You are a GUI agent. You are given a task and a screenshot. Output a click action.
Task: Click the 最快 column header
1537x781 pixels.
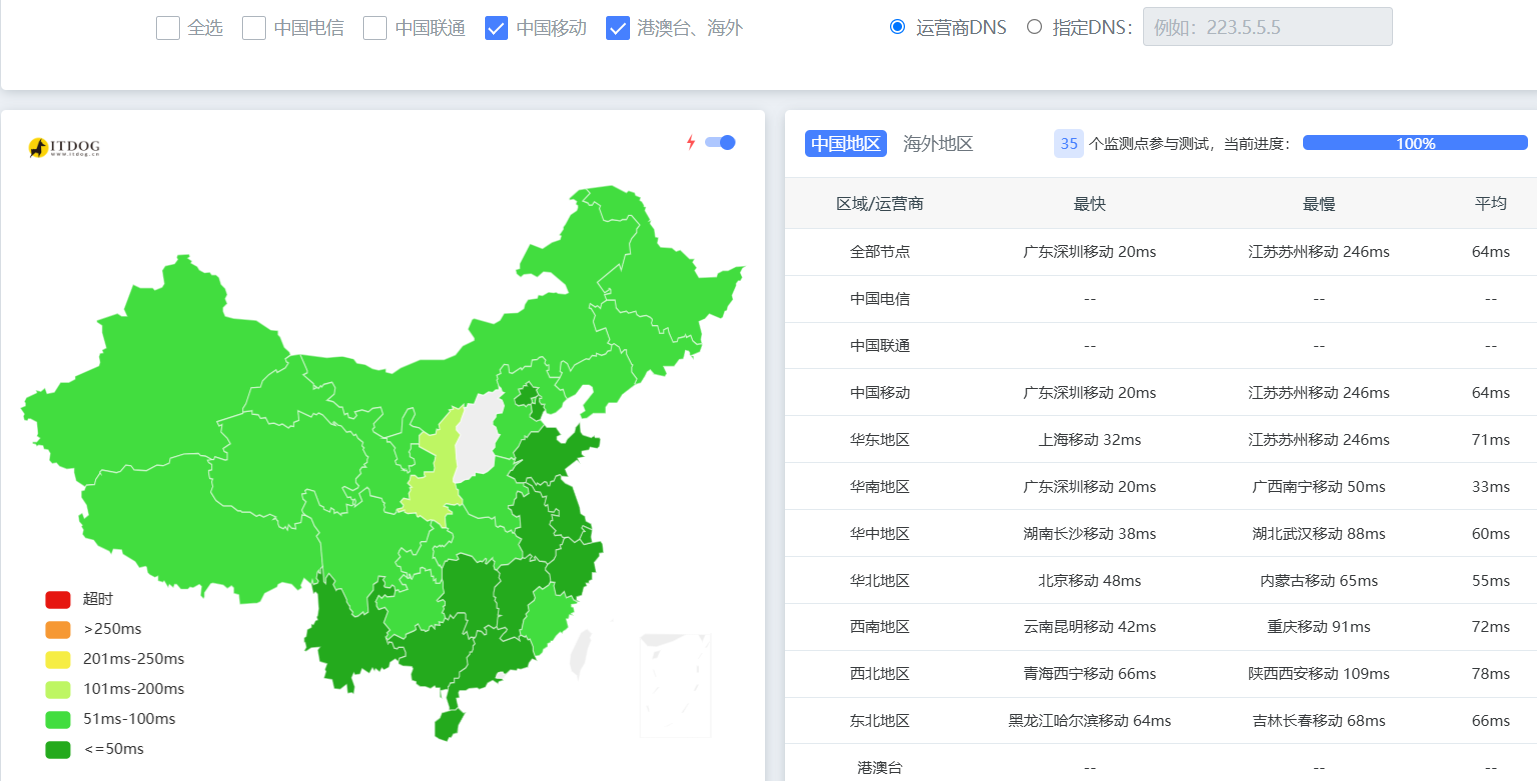coord(1090,204)
